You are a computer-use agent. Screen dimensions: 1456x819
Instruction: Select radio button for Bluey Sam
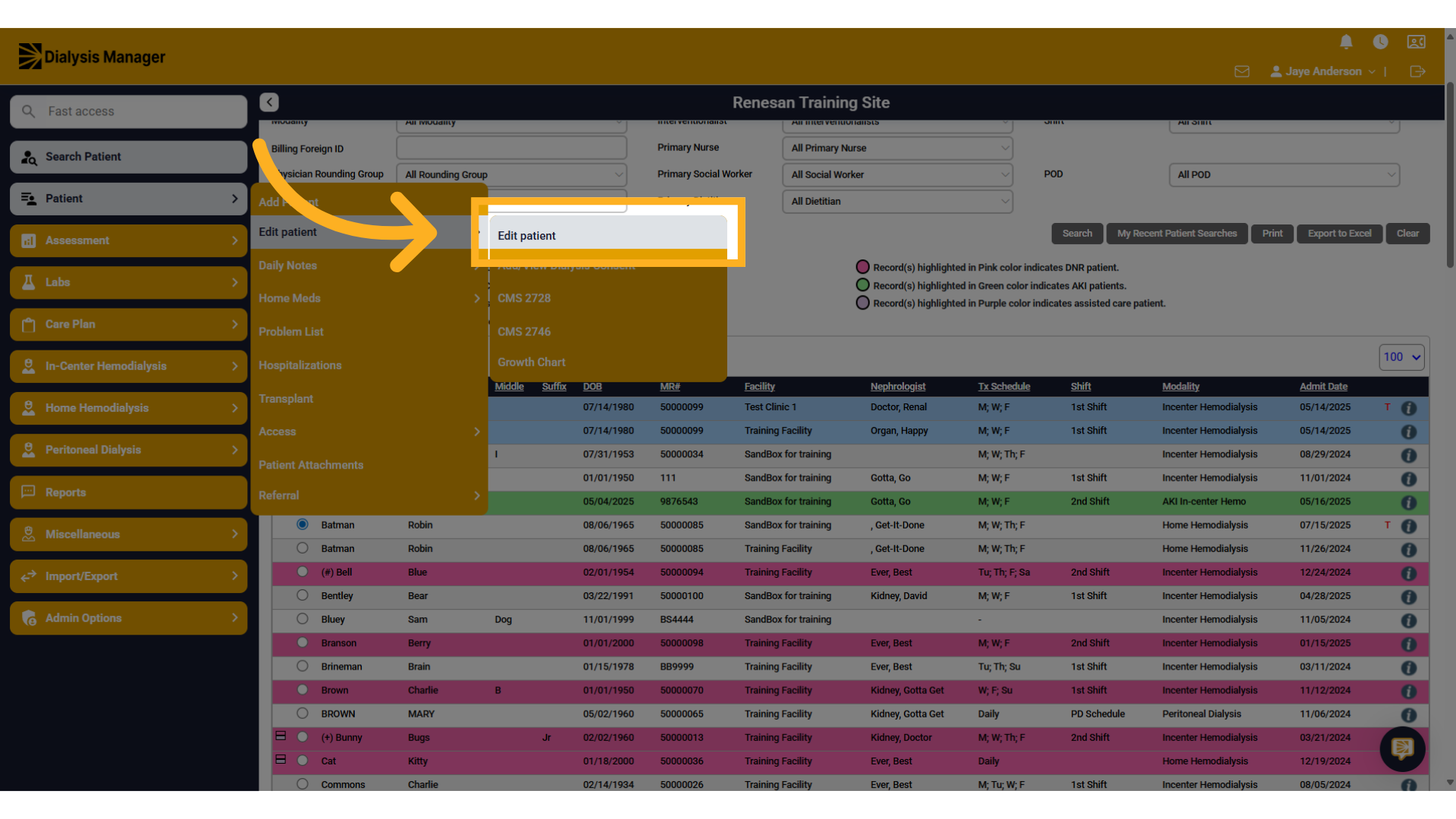(x=303, y=618)
